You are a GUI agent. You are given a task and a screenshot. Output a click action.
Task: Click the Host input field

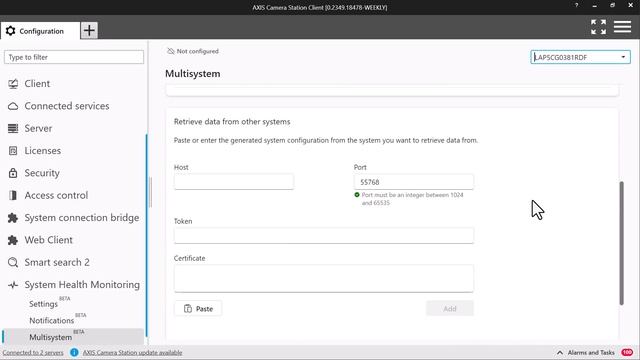pos(233,182)
